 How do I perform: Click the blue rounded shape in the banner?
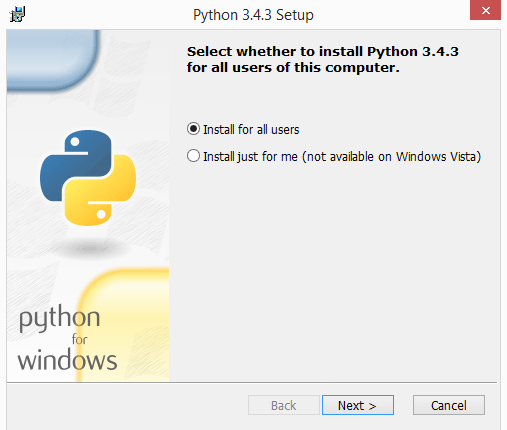click(x=53, y=60)
